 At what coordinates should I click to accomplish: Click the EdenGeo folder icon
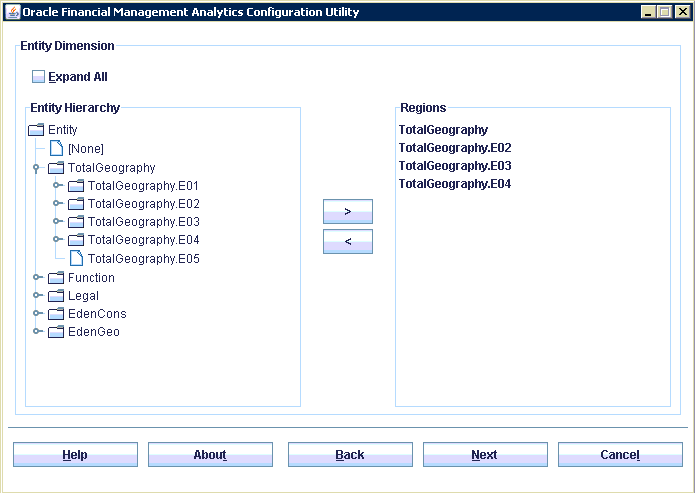[x=56, y=332]
